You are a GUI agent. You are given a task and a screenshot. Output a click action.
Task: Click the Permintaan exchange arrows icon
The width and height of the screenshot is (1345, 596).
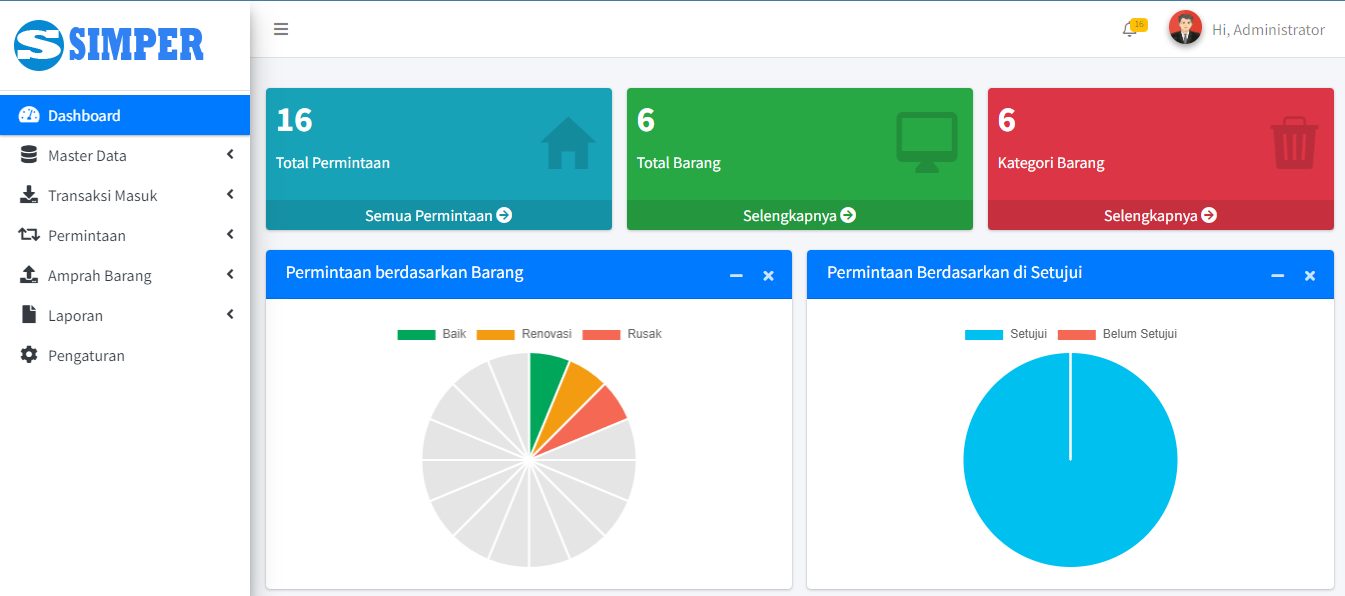point(29,235)
